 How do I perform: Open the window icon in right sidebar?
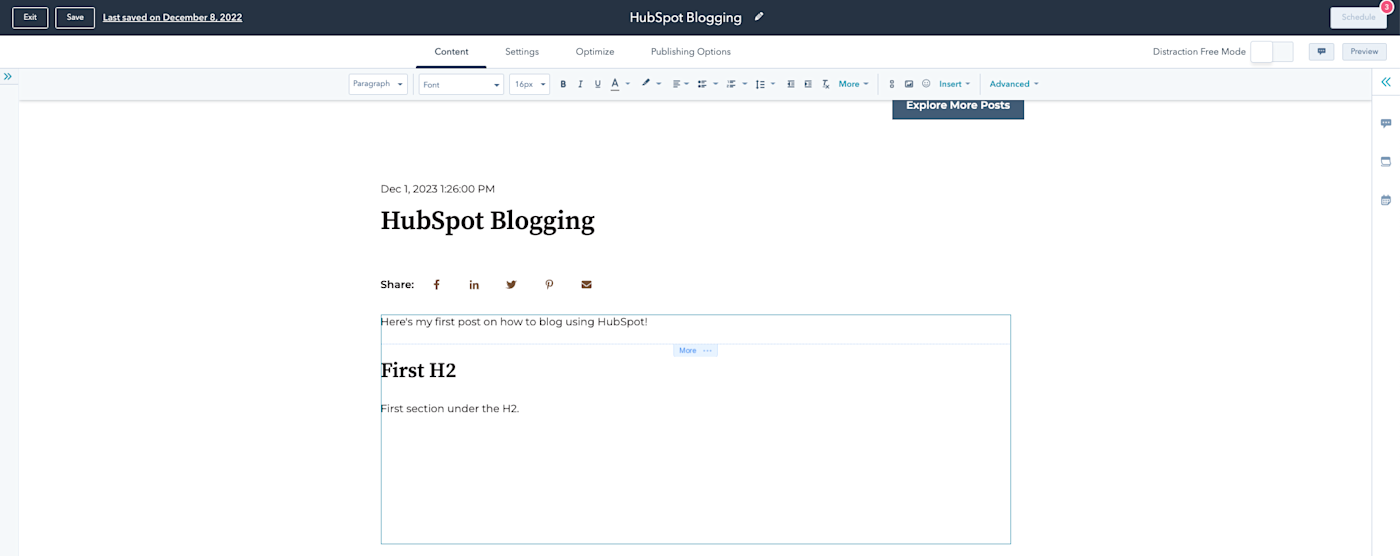1386,161
